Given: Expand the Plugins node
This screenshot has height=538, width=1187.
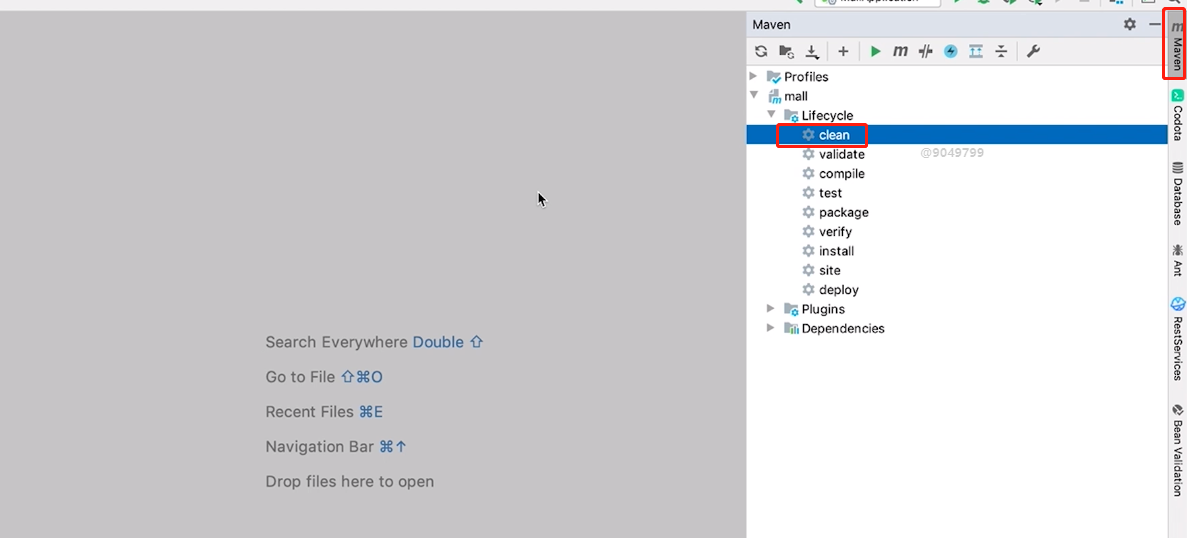Looking at the screenshot, I should (771, 309).
